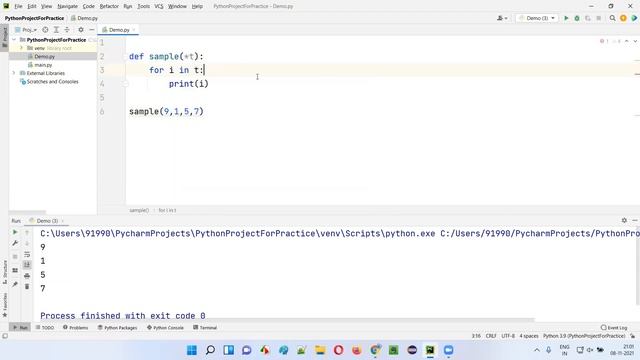Image resolution: width=640 pixels, height=360 pixels.
Task: Open Search Everywhere magnifier icon
Action: (x=612, y=18)
